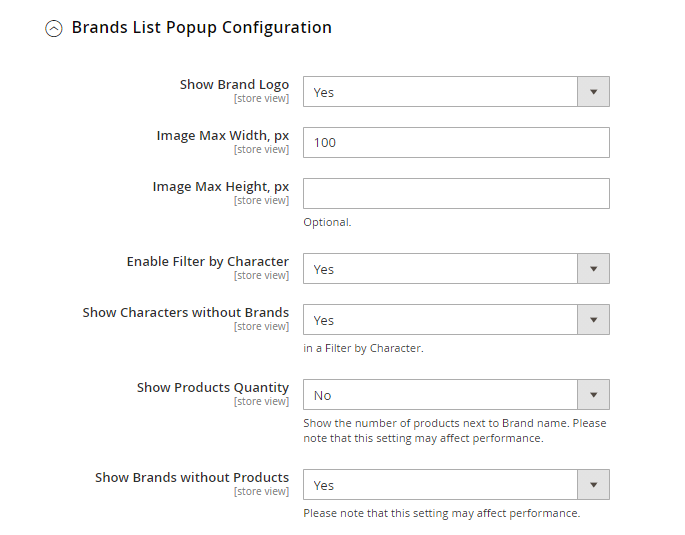
Task: Click the Show Brand Logo dropdown arrow
Action: click(593, 92)
